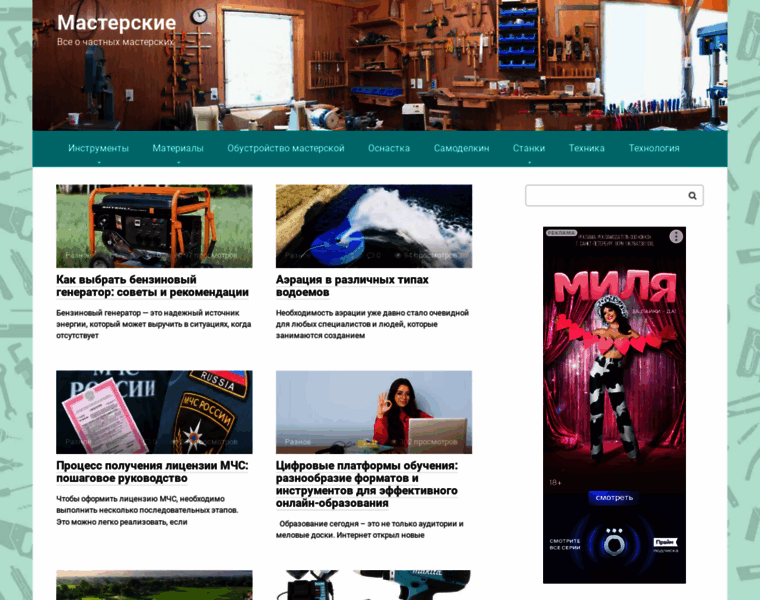Go to the Технология section
Image resolution: width=760 pixels, height=600 pixels.
click(654, 148)
